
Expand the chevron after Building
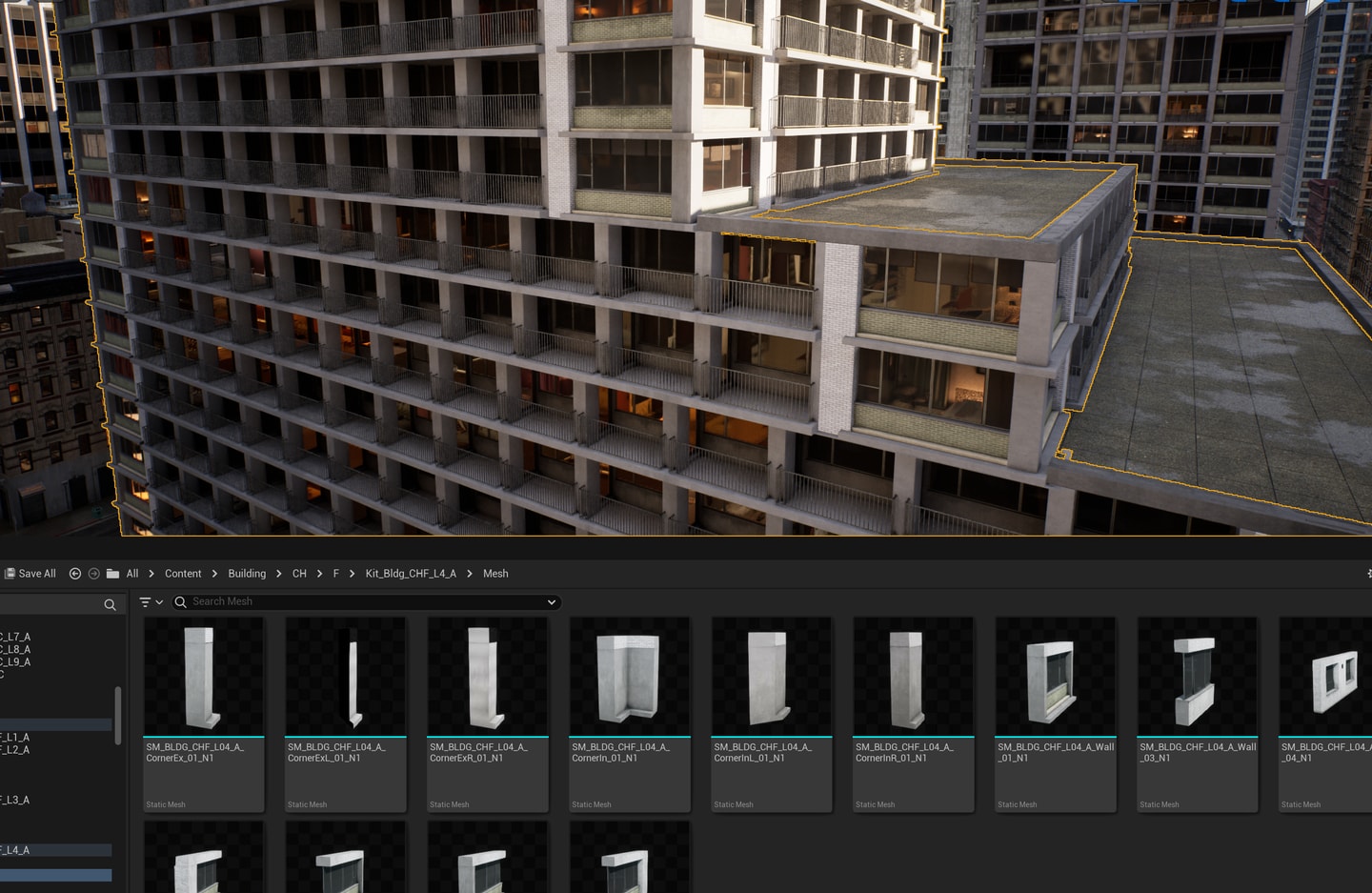pos(279,574)
